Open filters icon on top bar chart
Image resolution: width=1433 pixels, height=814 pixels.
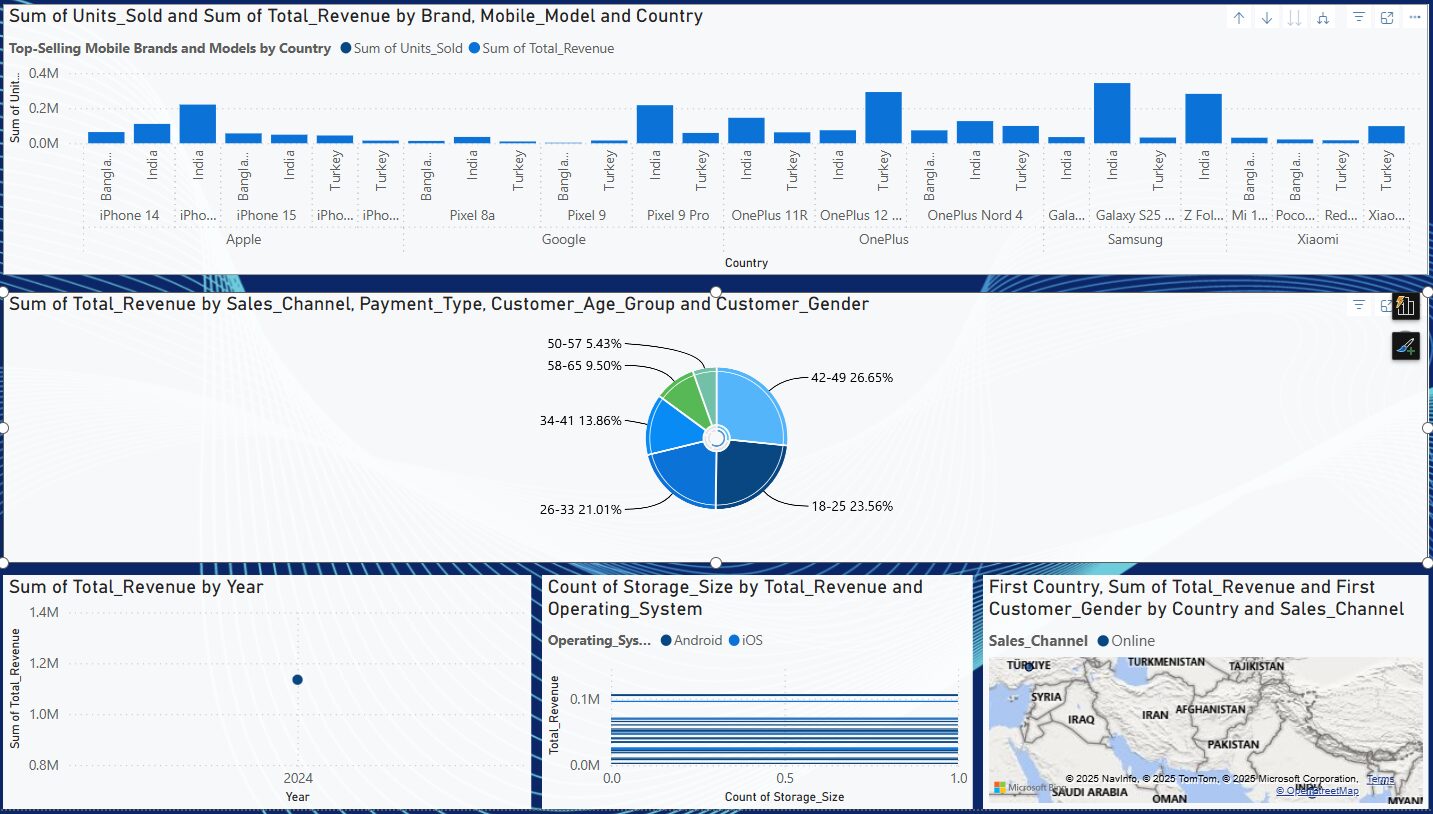tap(1359, 18)
